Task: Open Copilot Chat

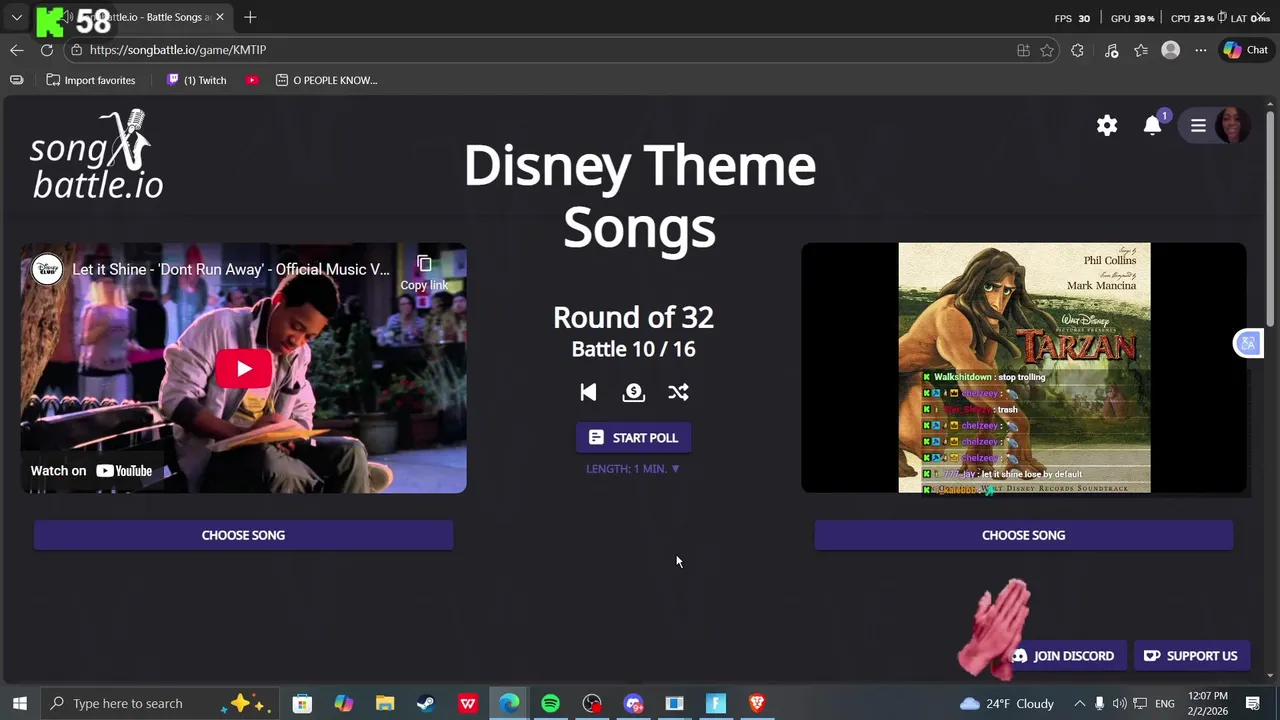Action: (1246, 50)
